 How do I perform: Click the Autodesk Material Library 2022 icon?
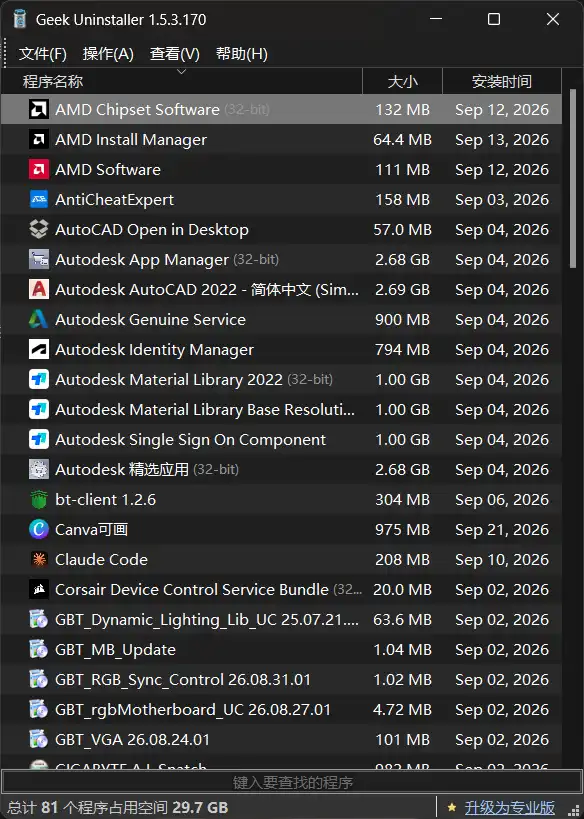[x=39, y=380]
